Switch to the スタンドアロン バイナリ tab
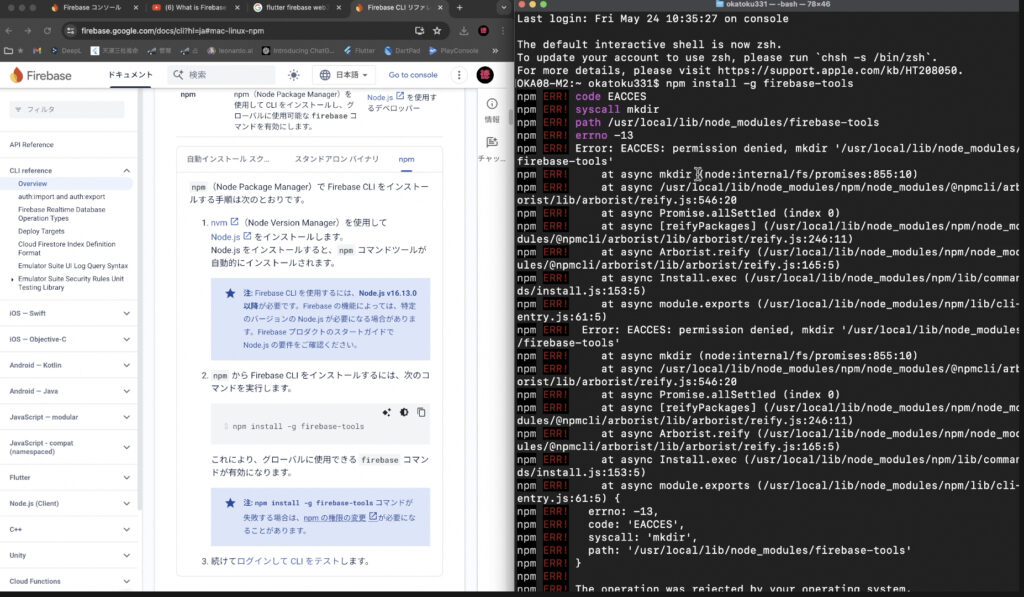The width and height of the screenshot is (1024, 597). pos(336,159)
